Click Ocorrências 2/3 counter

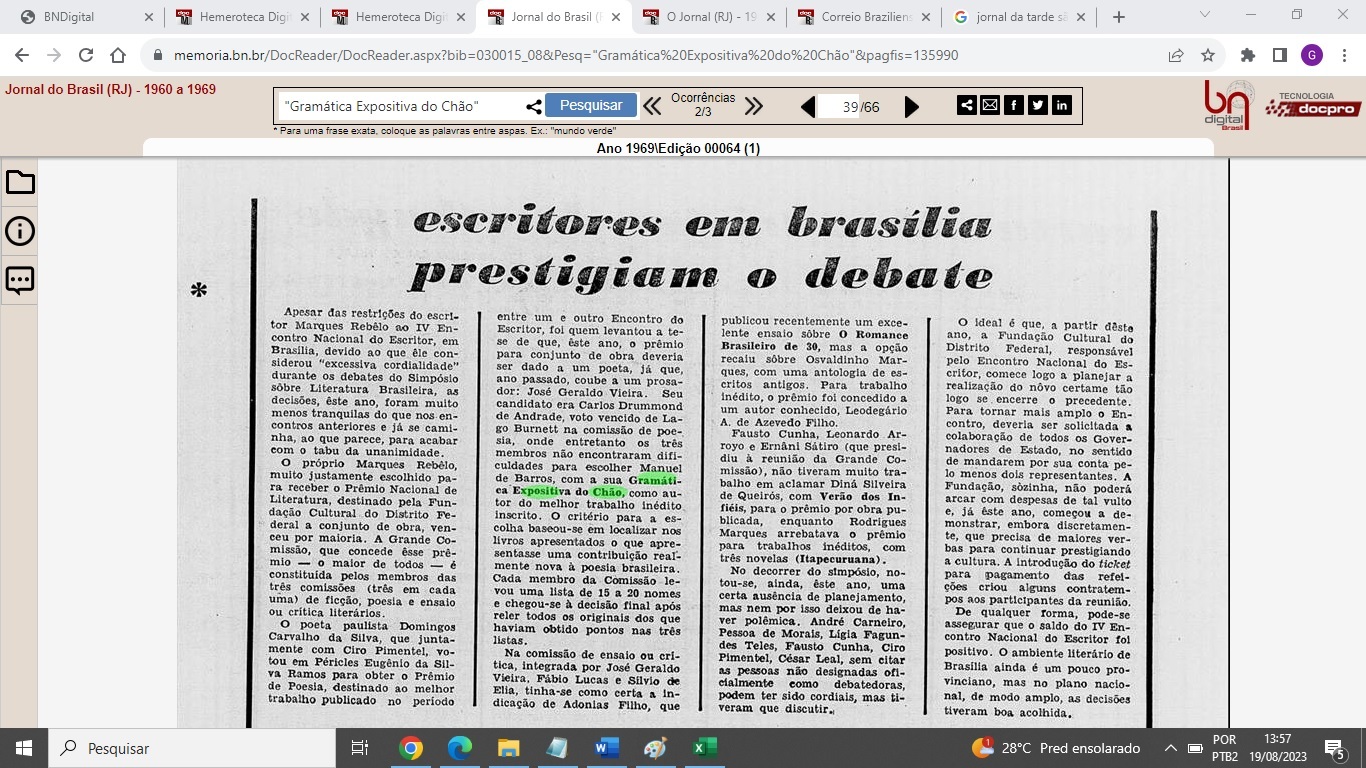pos(703,105)
